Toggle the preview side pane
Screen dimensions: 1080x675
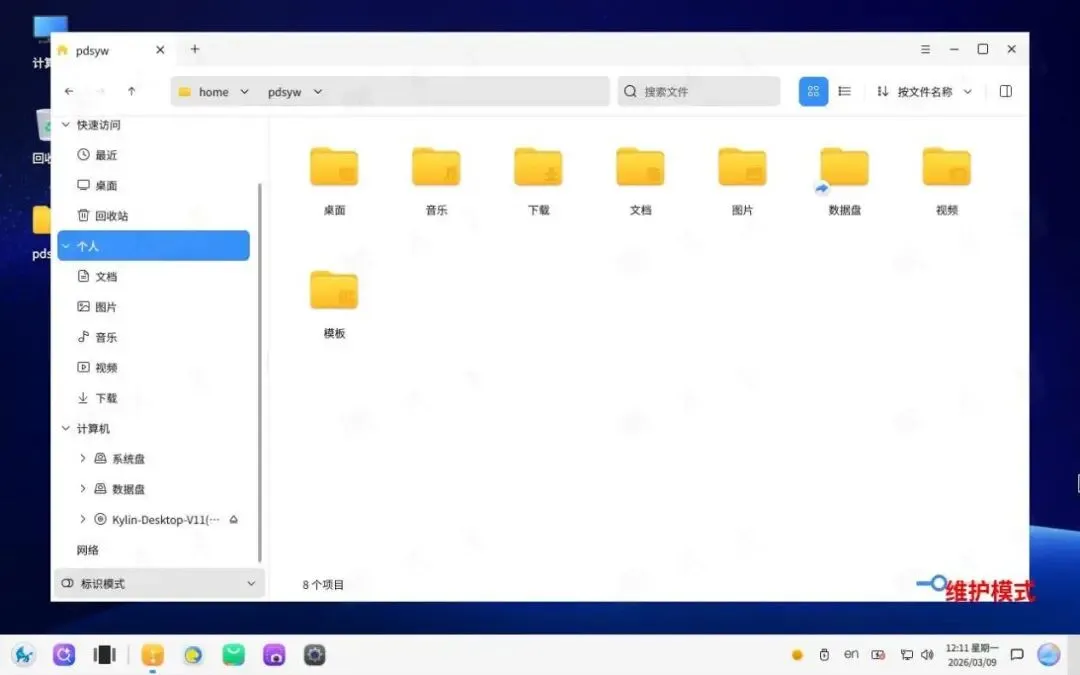coord(1006,91)
